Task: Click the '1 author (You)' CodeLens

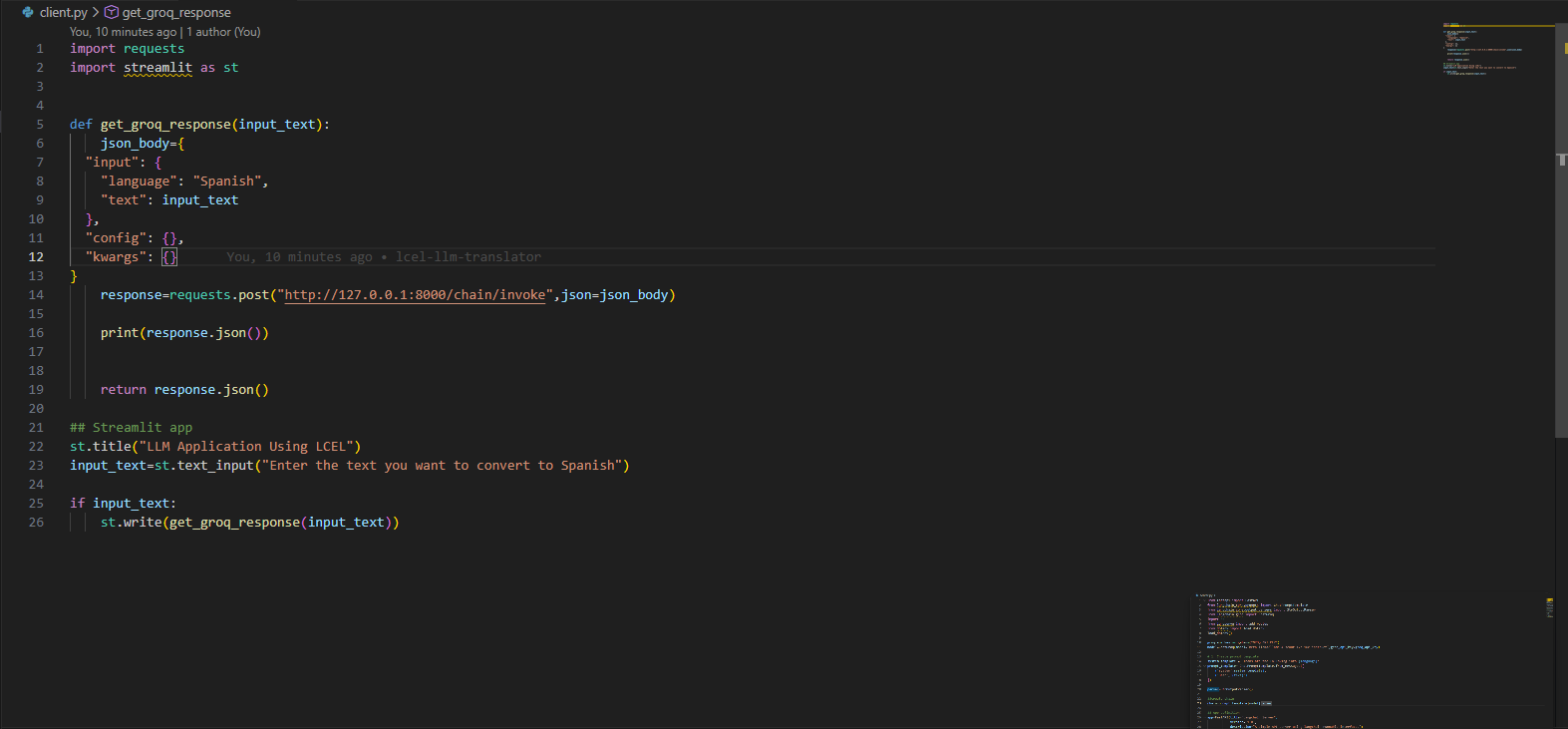Action: pyautogui.click(x=224, y=32)
